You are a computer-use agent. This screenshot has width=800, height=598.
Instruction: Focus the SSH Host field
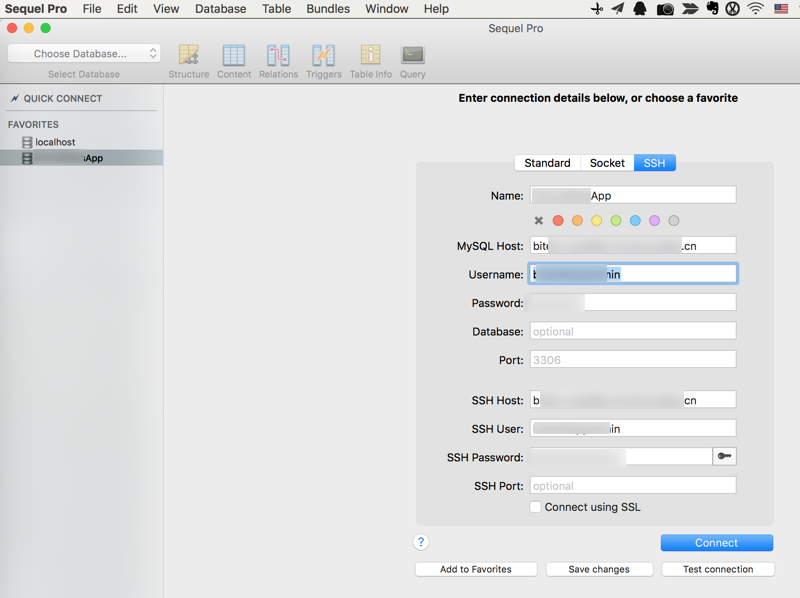coord(633,400)
